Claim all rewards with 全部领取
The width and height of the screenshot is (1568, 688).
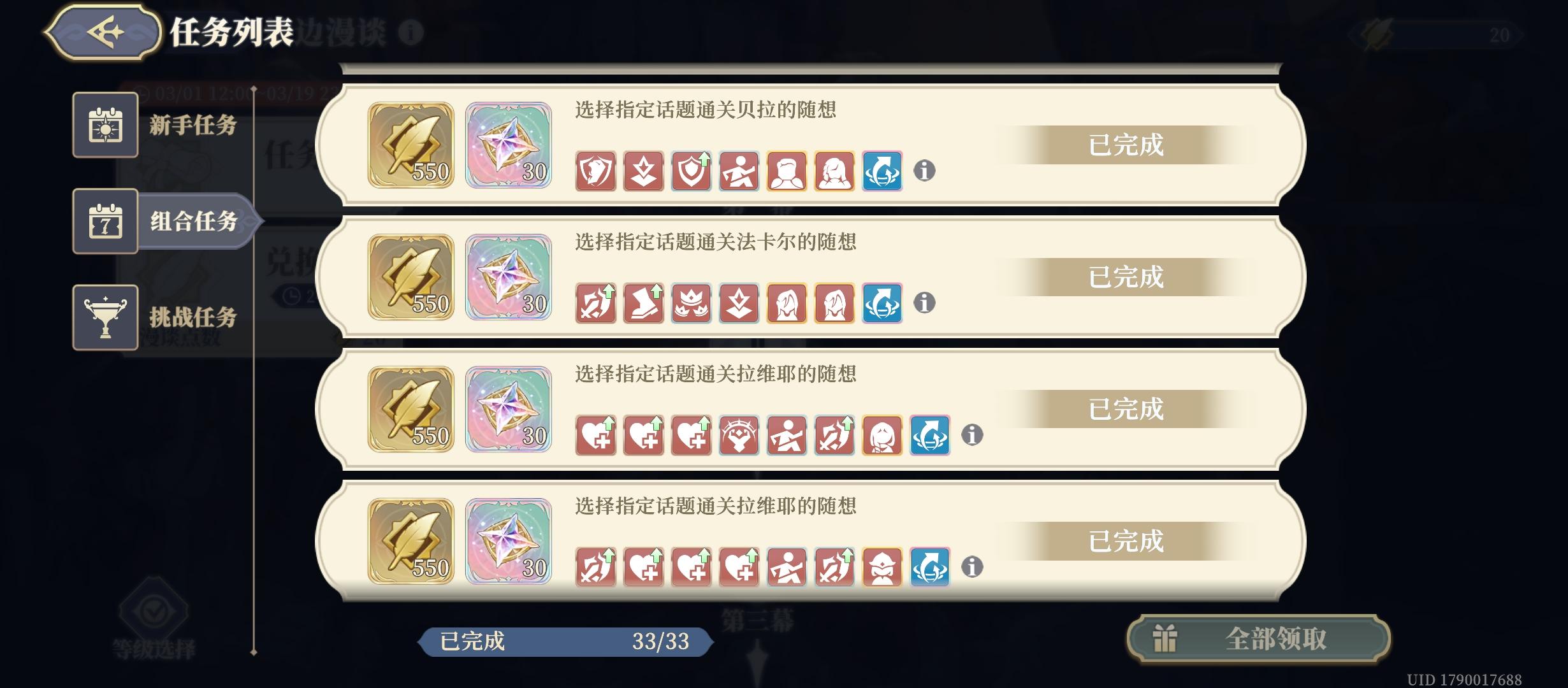click(1258, 638)
